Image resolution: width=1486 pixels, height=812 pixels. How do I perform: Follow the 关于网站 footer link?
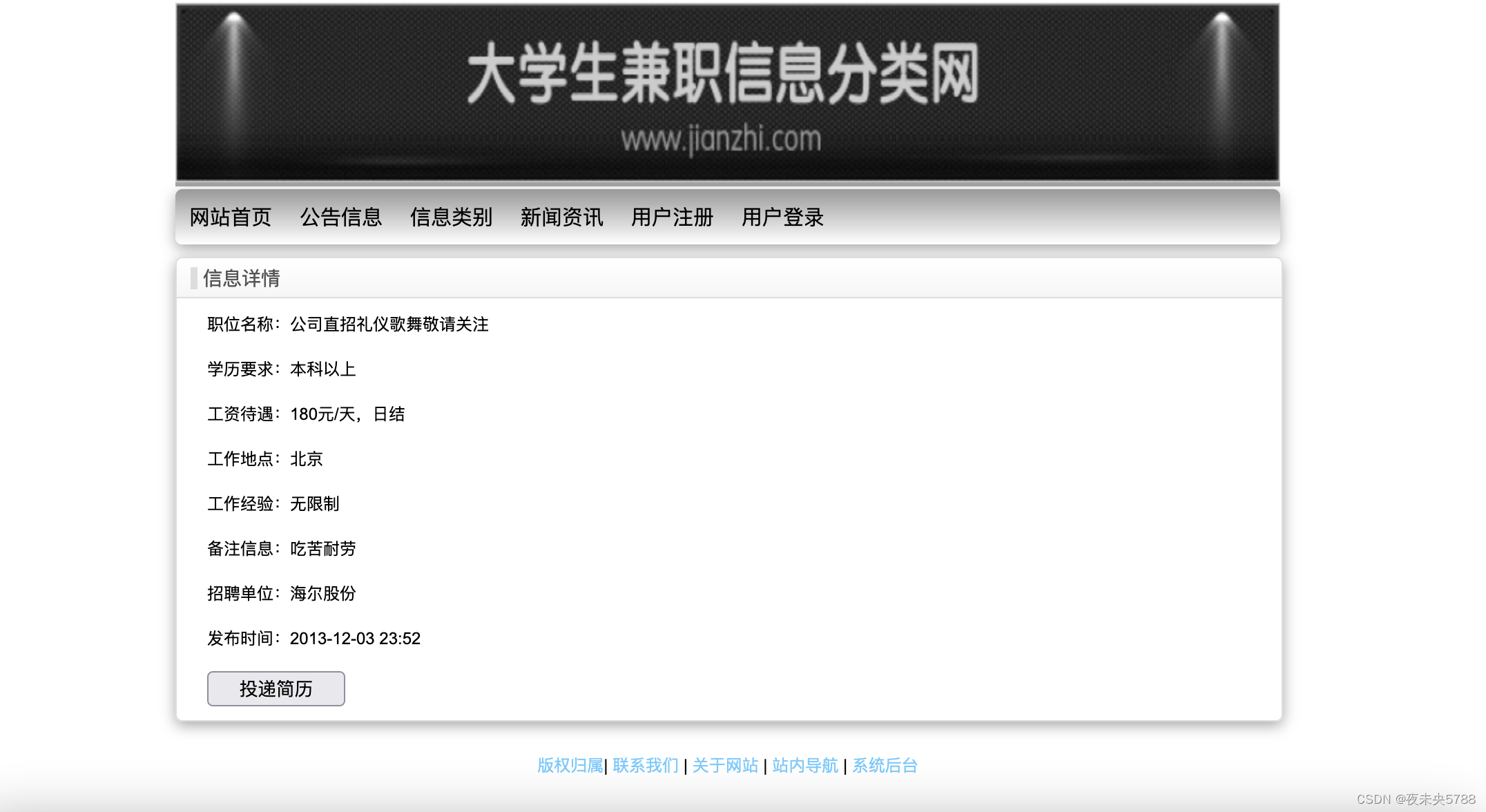(x=725, y=765)
